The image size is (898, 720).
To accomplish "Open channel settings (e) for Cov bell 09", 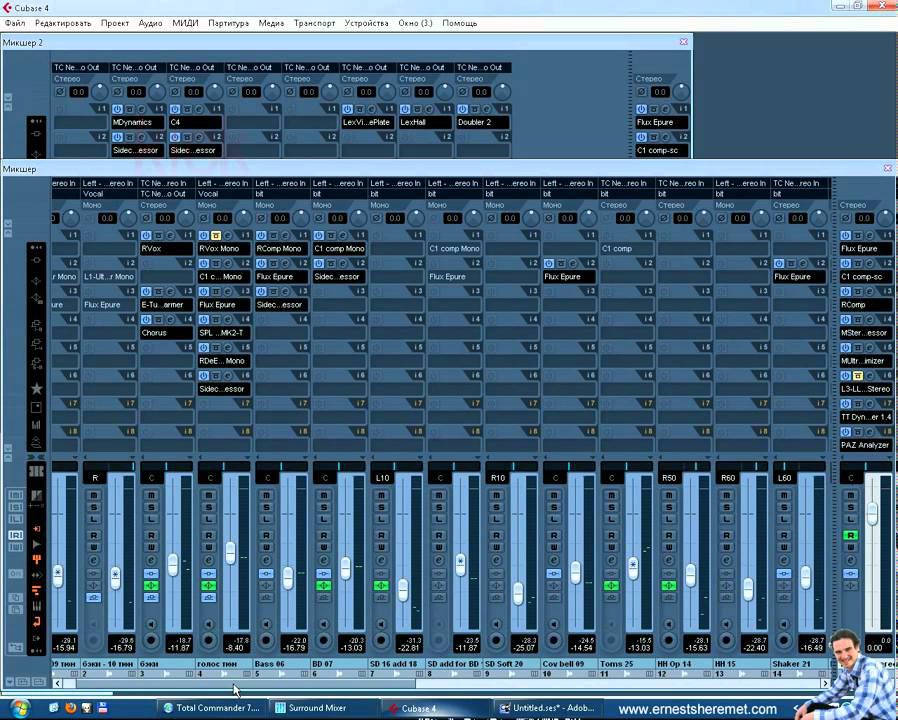I will 554,560.
